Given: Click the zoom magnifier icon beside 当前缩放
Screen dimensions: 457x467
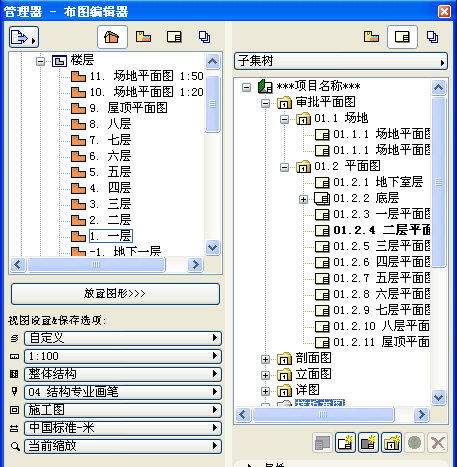Looking at the screenshot, I should (x=15, y=446).
